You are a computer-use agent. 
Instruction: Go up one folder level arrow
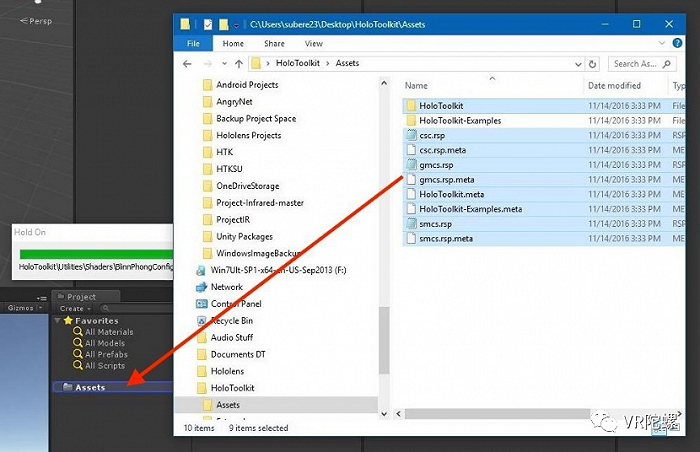(239, 64)
